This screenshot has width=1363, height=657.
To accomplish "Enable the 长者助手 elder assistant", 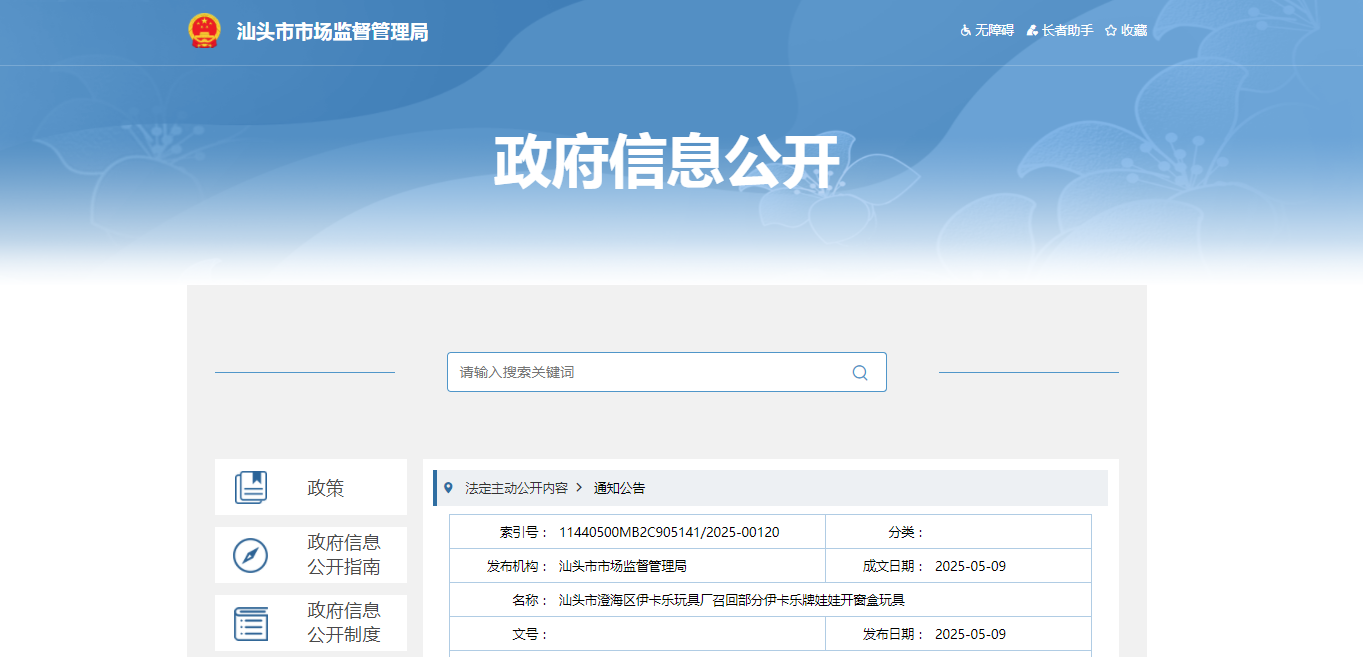I will click(1059, 31).
